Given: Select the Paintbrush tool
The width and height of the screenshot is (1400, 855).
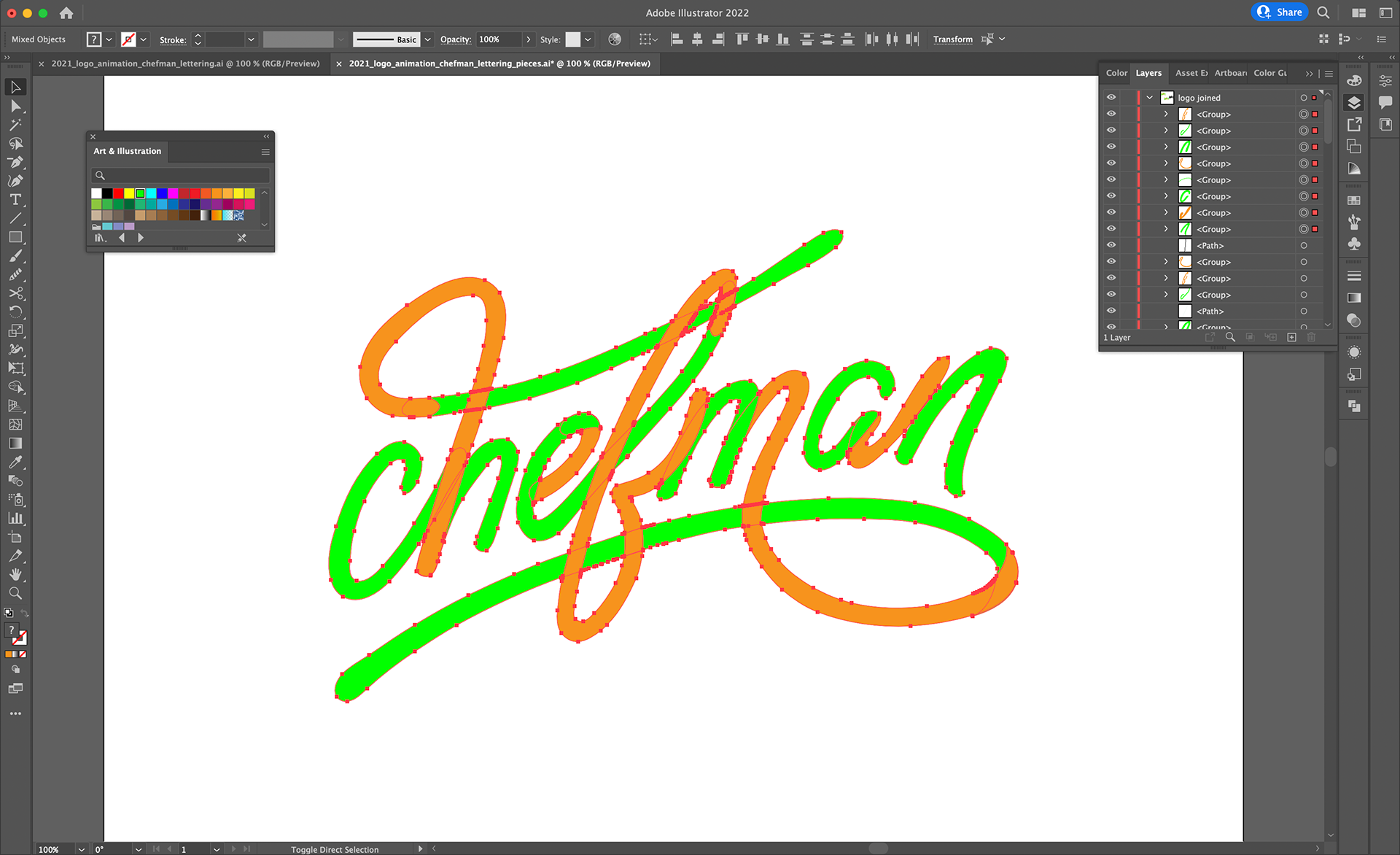Looking at the screenshot, I should coord(15,256).
